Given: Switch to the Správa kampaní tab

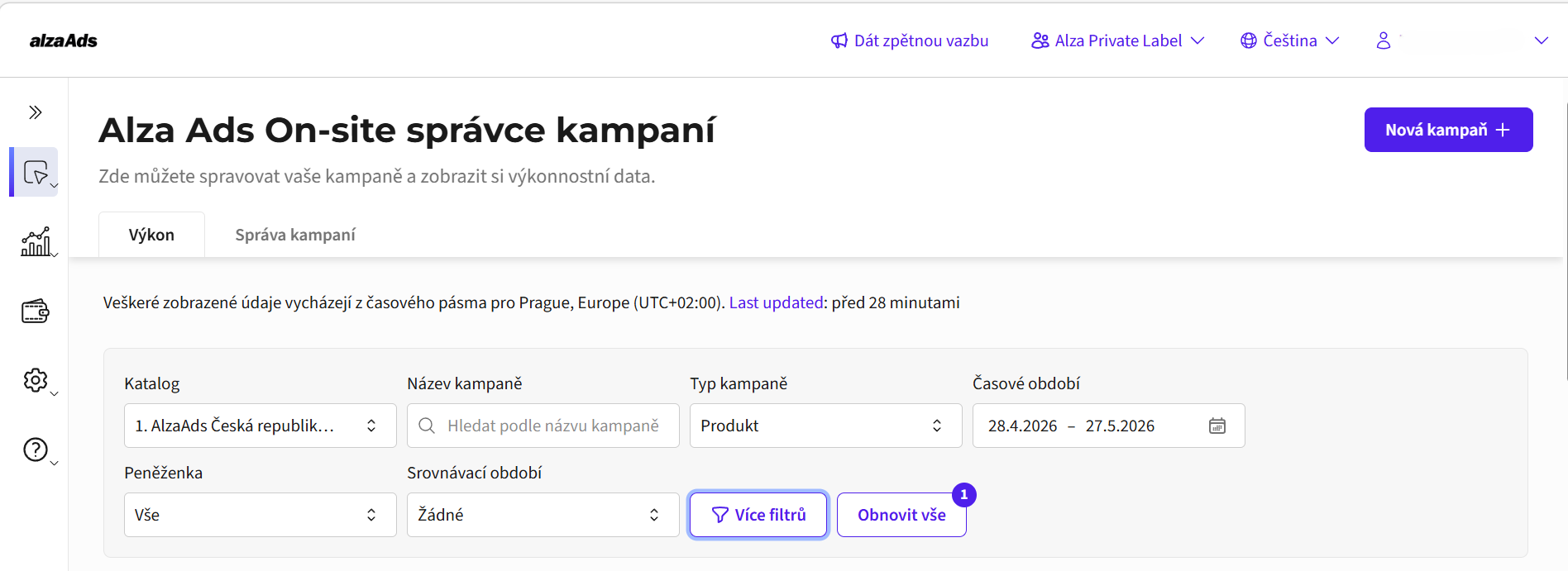Looking at the screenshot, I should tap(295, 235).
